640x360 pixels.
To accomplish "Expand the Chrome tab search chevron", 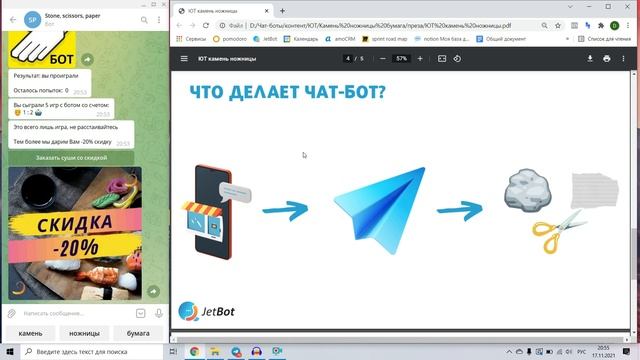I will [x=570, y=7].
